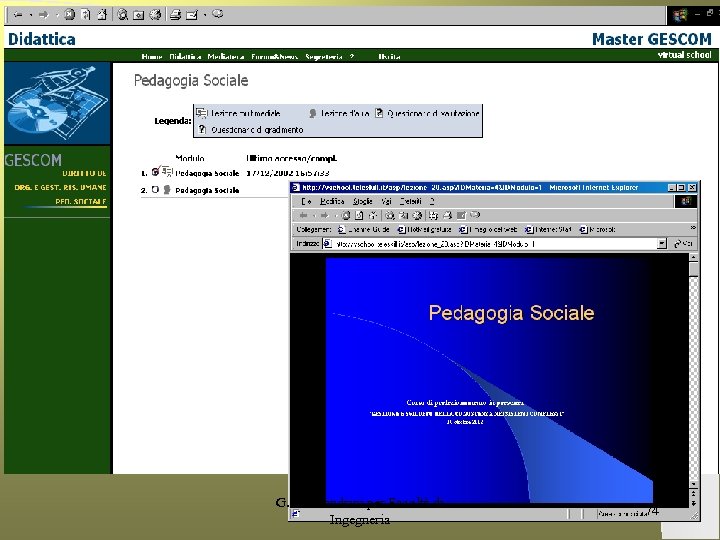The image size is (720, 540).
Task: Select PED. SOCIALE in GESCOM sidebar
Action: click(81, 202)
